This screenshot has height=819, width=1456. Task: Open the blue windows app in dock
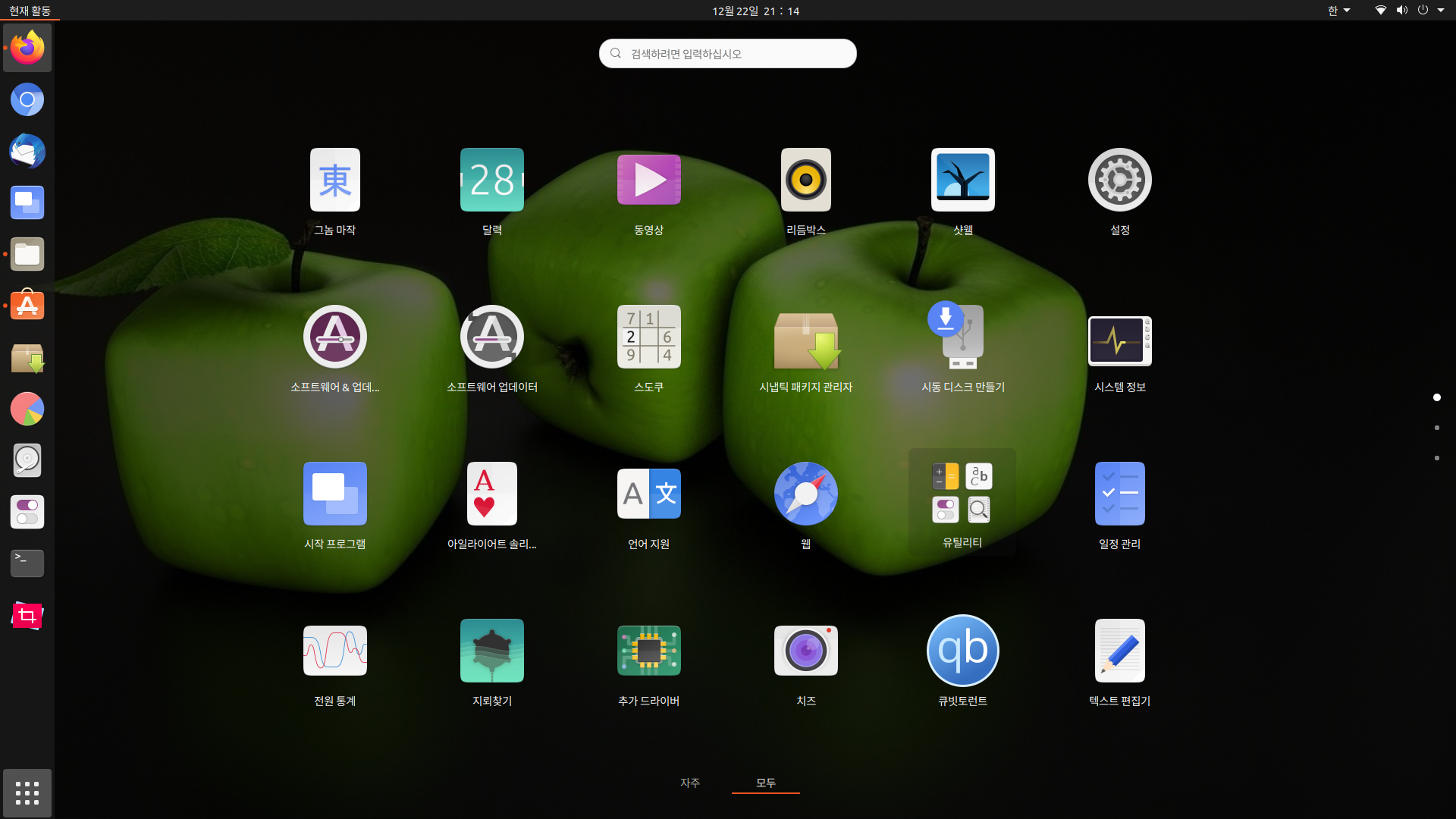(x=27, y=202)
